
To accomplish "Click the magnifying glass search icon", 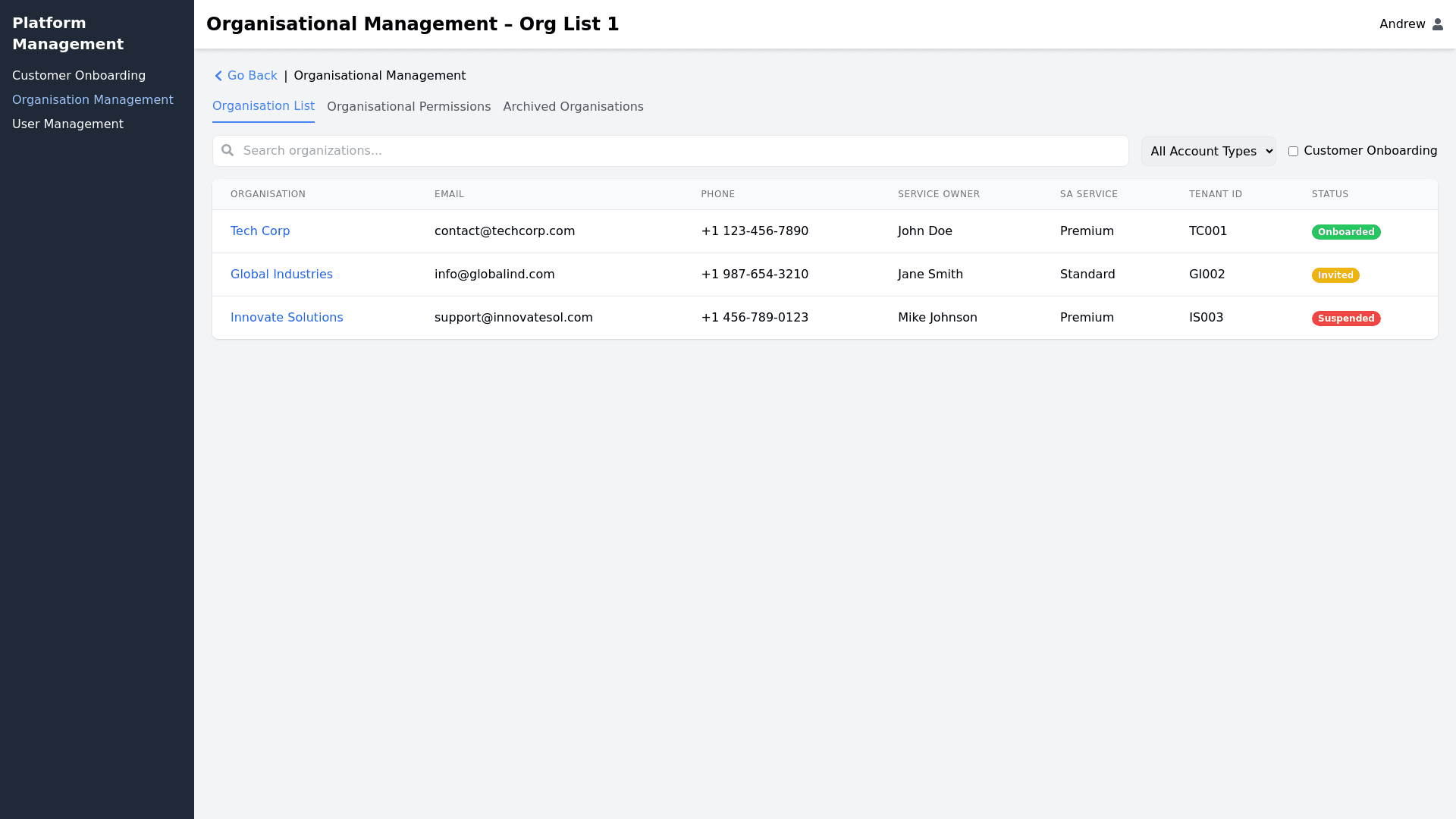I will pyautogui.click(x=227, y=150).
